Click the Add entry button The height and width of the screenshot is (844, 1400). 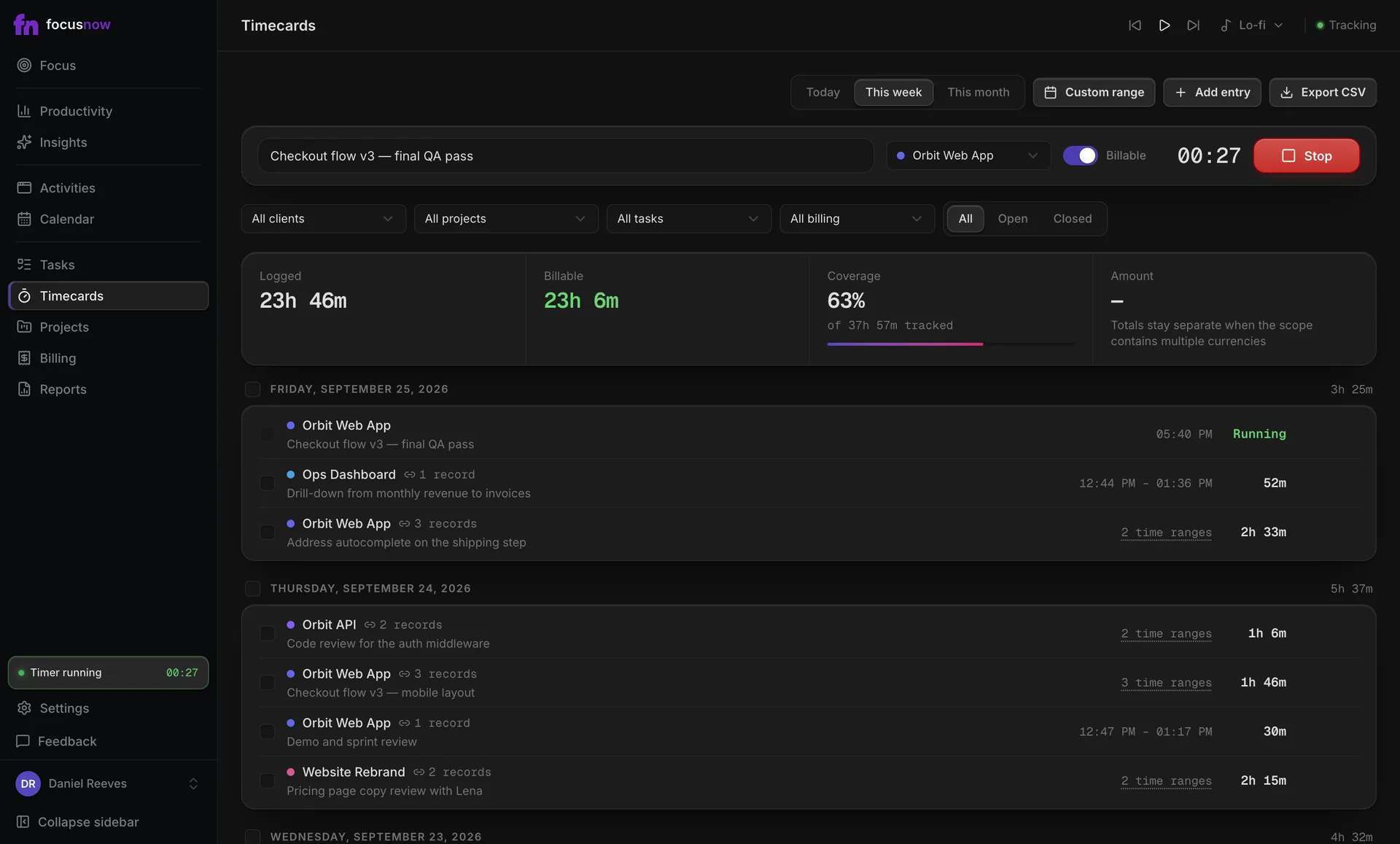tap(1212, 92)
